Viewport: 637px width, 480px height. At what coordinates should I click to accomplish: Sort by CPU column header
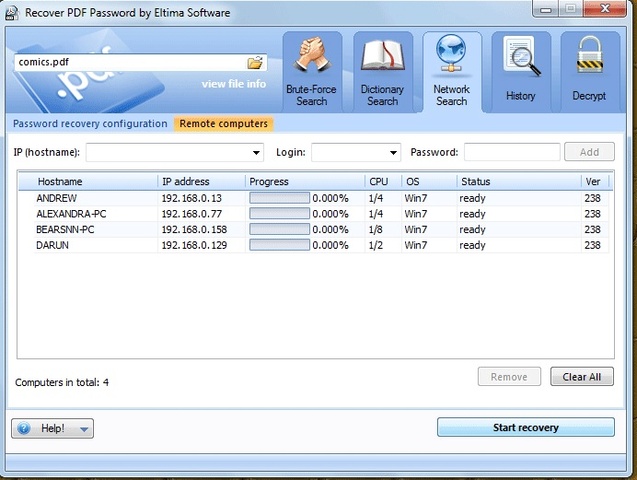(383, 182)
